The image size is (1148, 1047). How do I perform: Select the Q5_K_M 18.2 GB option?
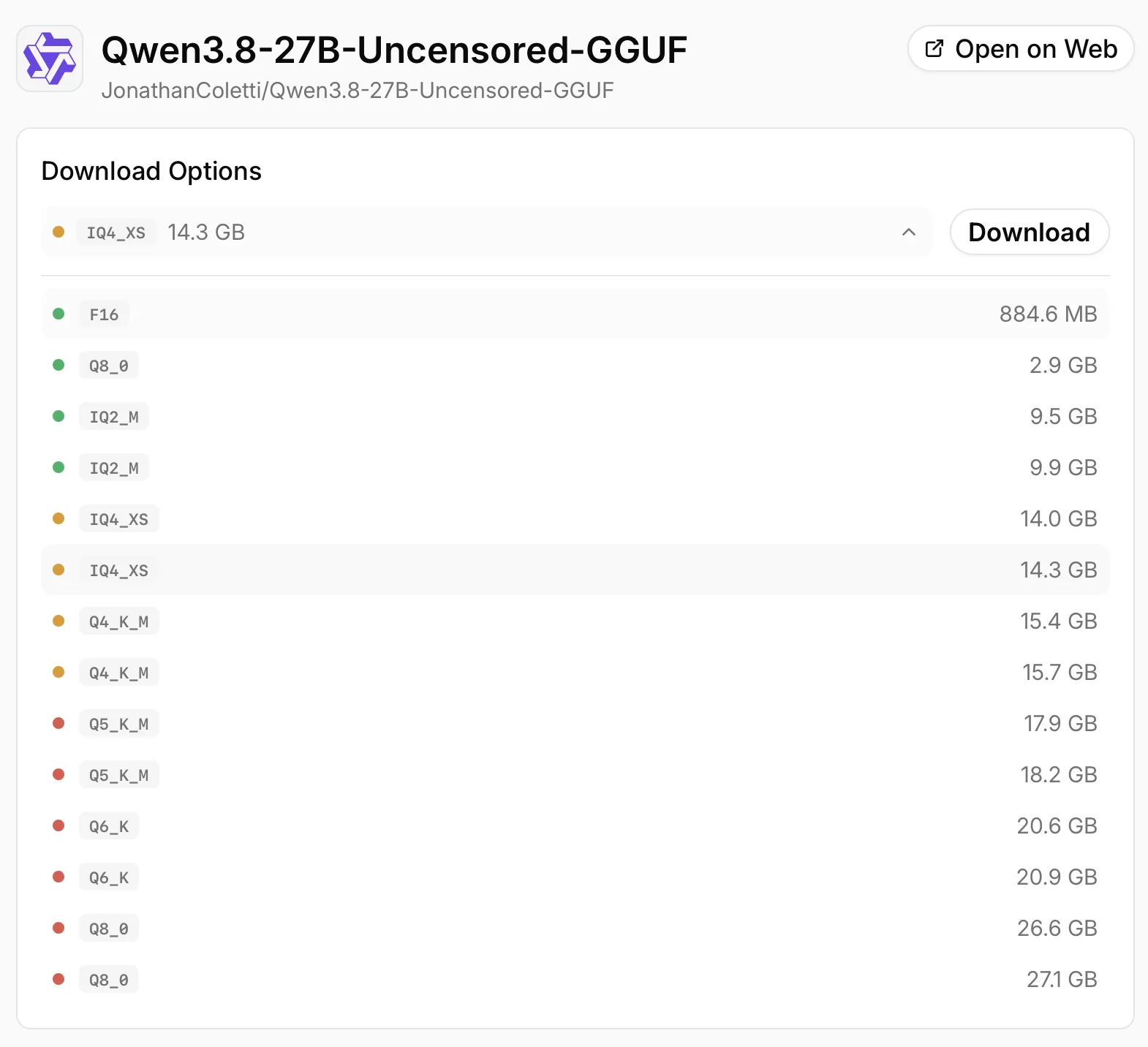point(575,774)
